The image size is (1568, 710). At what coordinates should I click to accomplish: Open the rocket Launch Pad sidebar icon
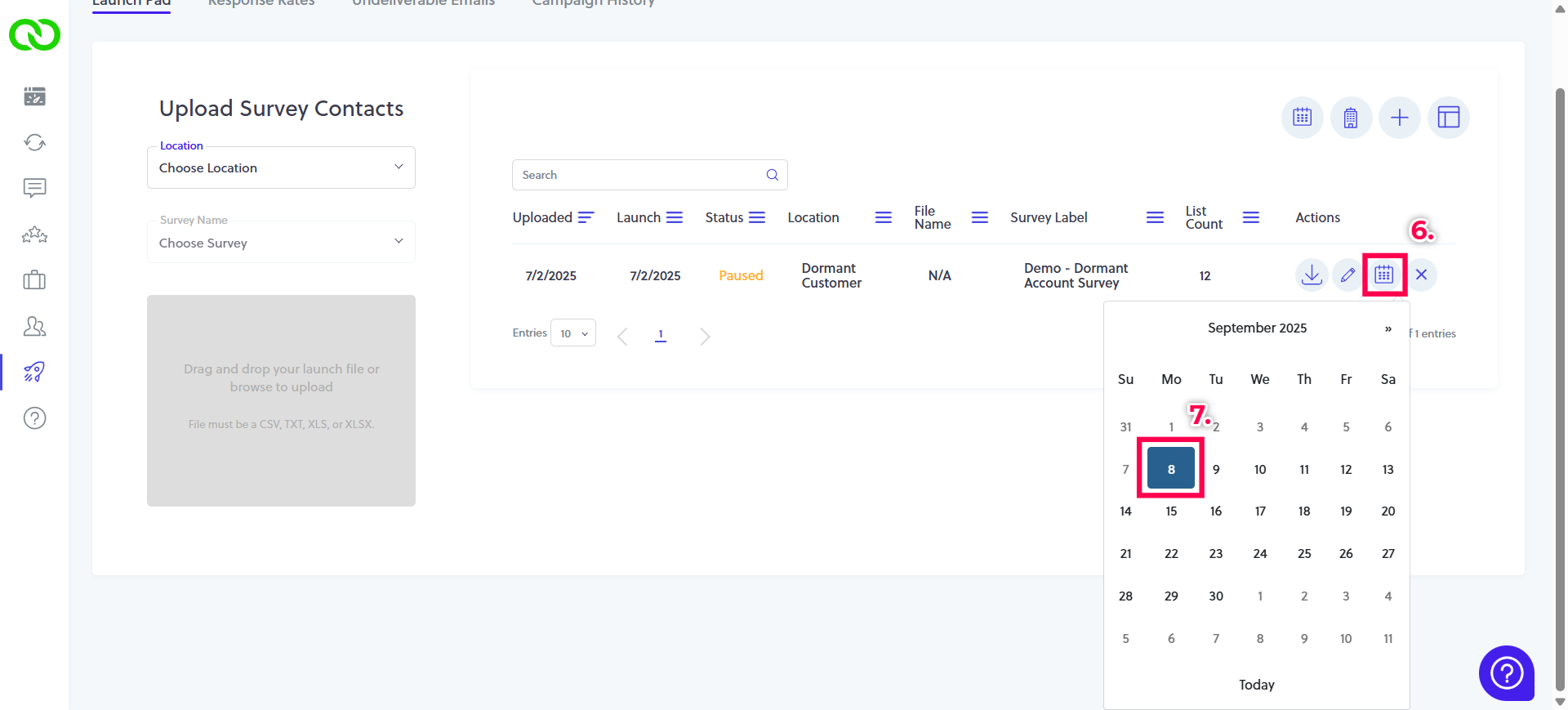[34, 372]
